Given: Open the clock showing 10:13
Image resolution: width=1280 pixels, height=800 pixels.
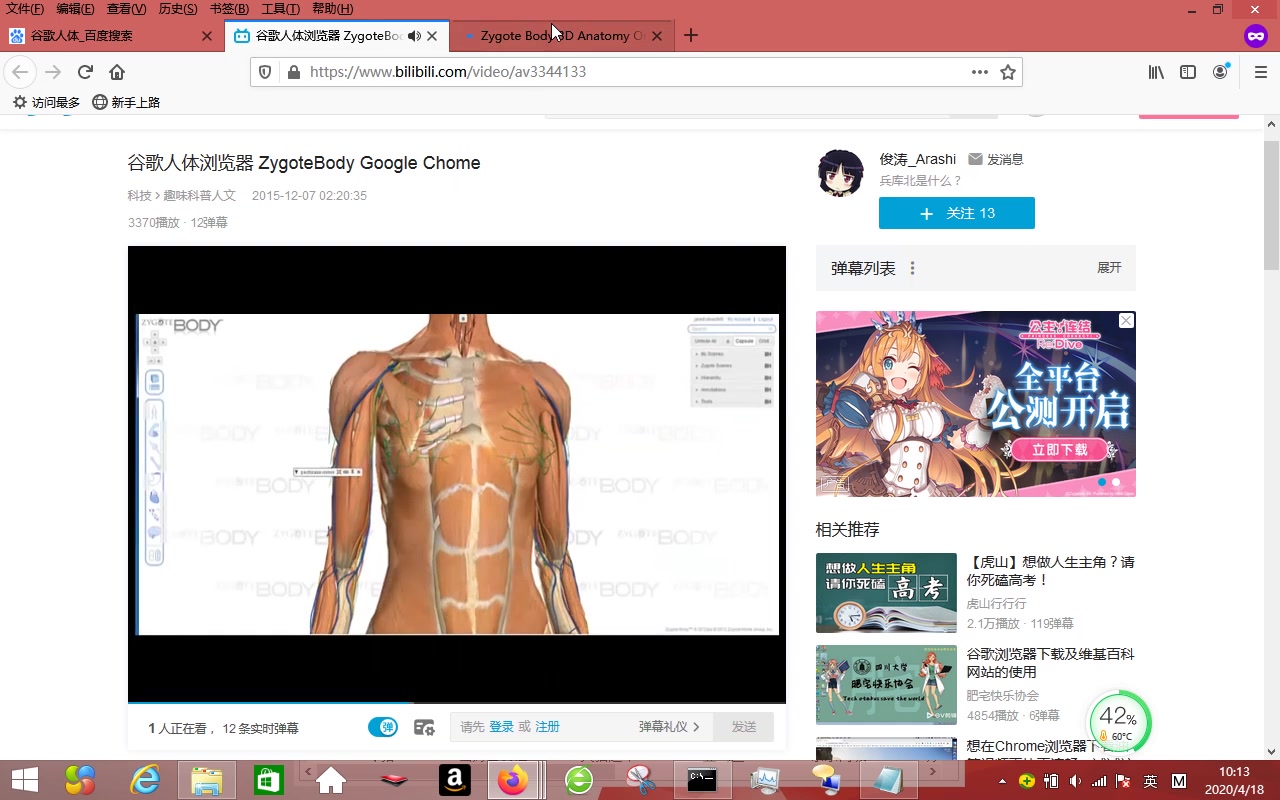Looking at the screenshot, I should tap(1235, 780).
